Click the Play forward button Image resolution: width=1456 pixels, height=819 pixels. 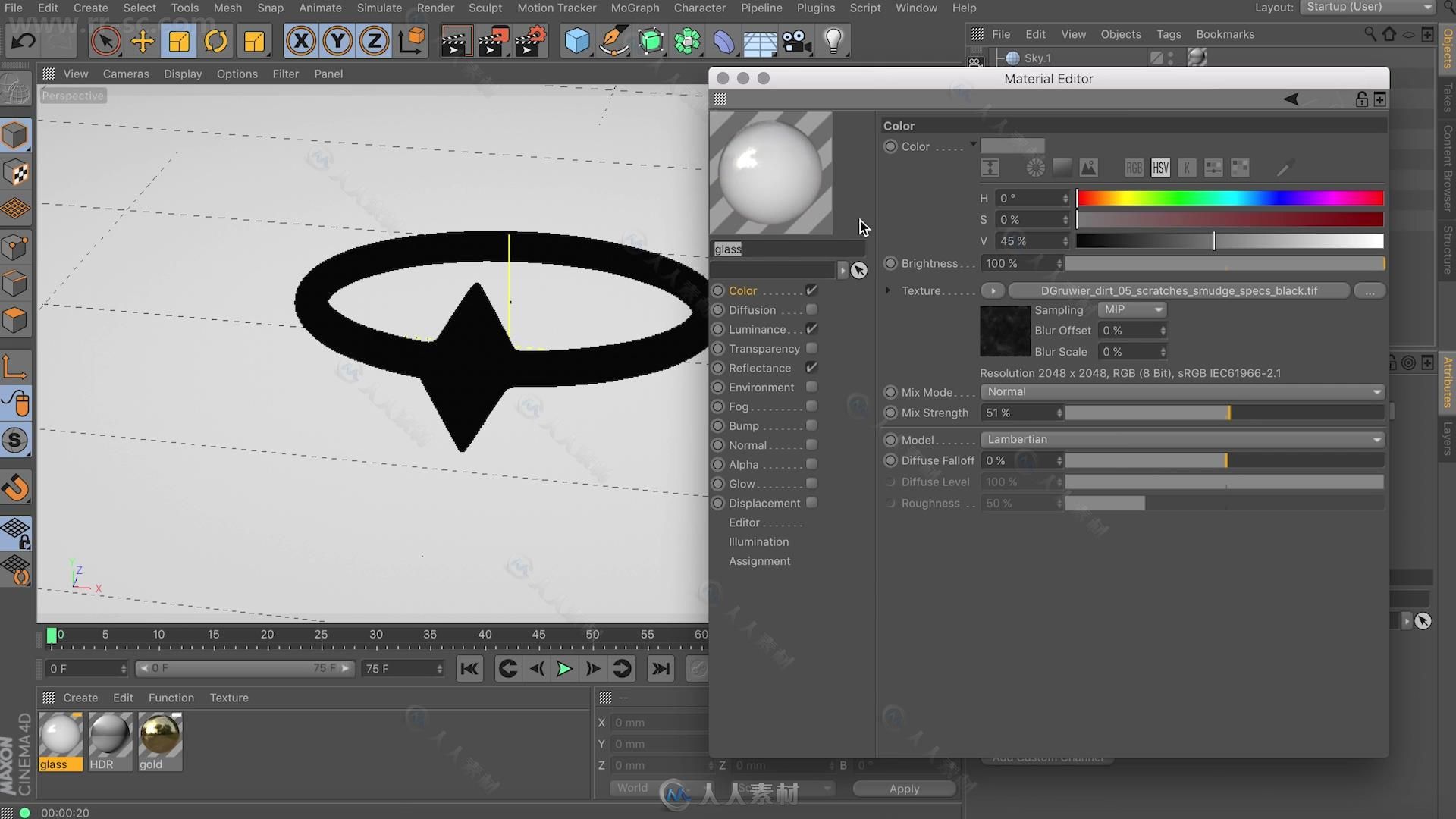pos(564,669)
